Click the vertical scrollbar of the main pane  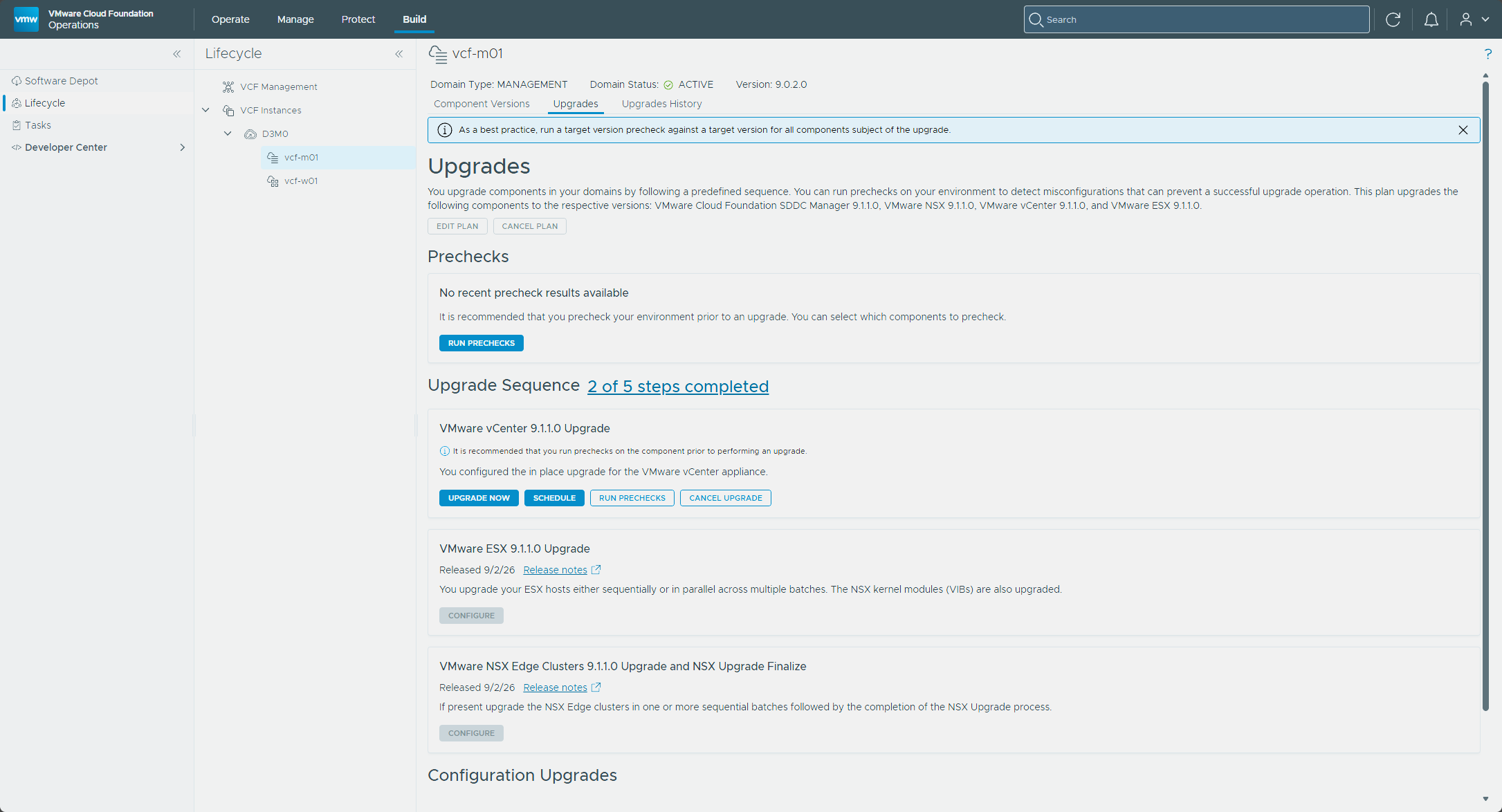[1485, 396]
